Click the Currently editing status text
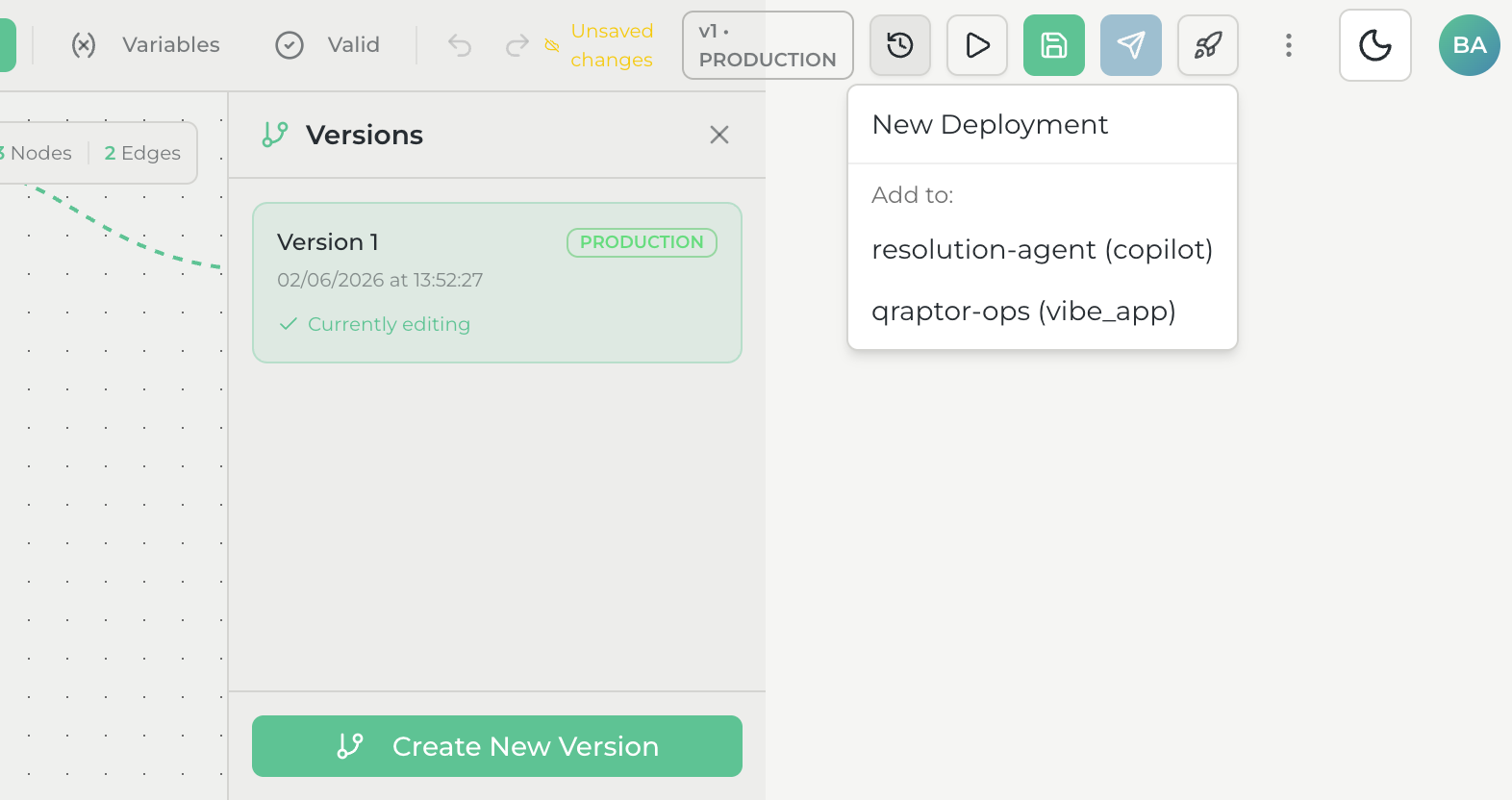The width and height of the screenshot is (1512, 800). pos(389,324)
